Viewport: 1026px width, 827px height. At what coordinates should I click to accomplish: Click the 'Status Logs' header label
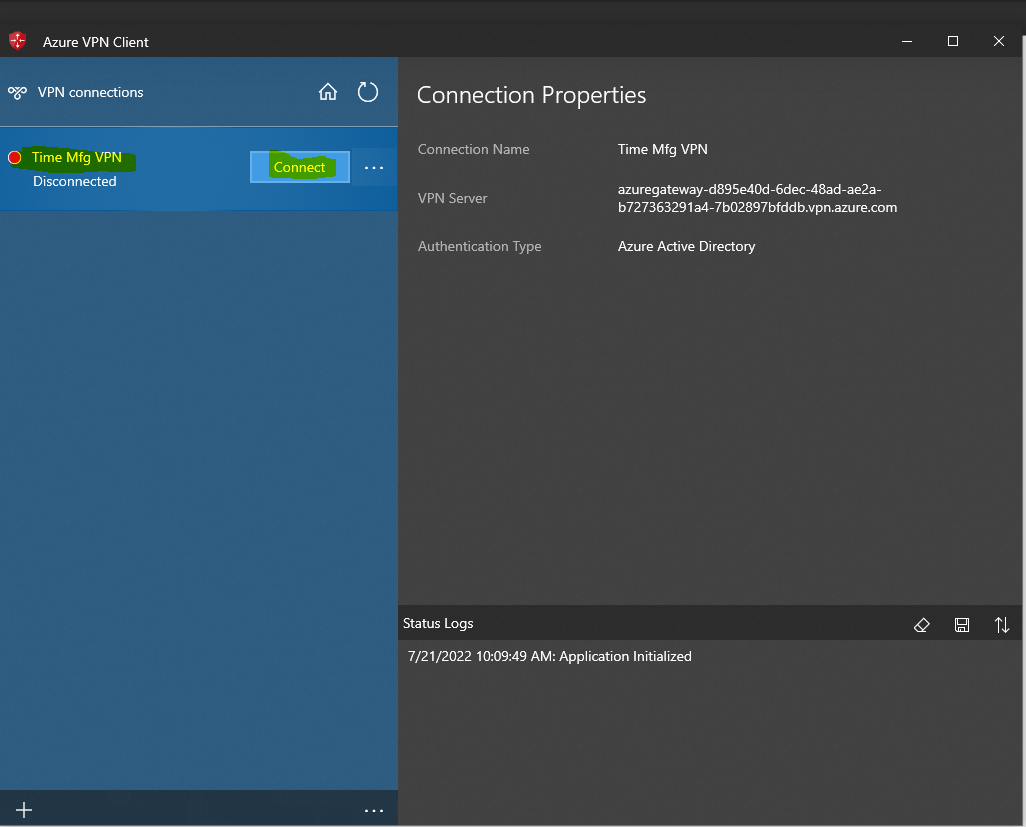click(438, 624)
